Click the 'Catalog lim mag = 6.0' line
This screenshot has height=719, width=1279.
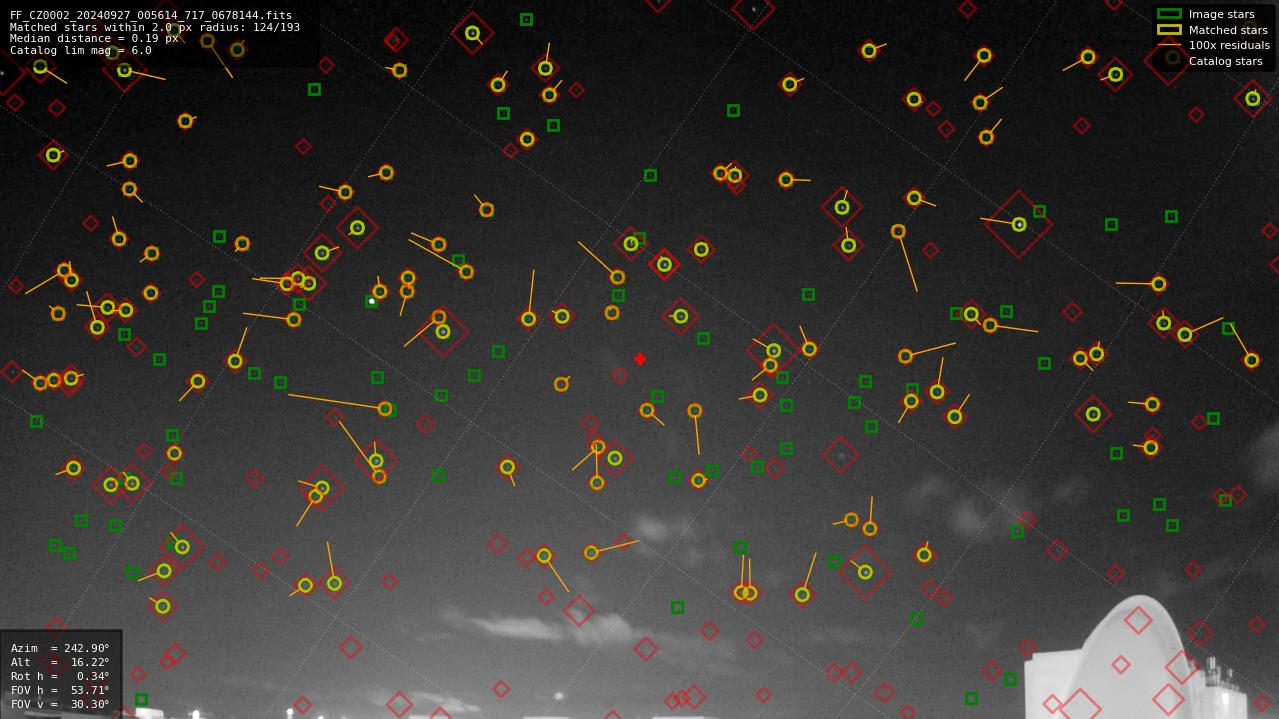81,50
